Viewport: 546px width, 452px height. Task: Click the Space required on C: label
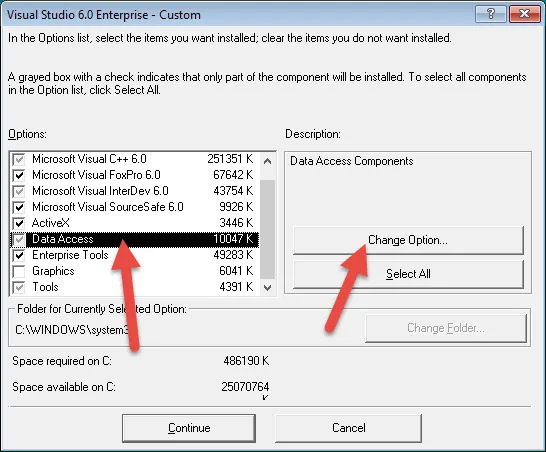pyautogui.click(x=62, y=361)
